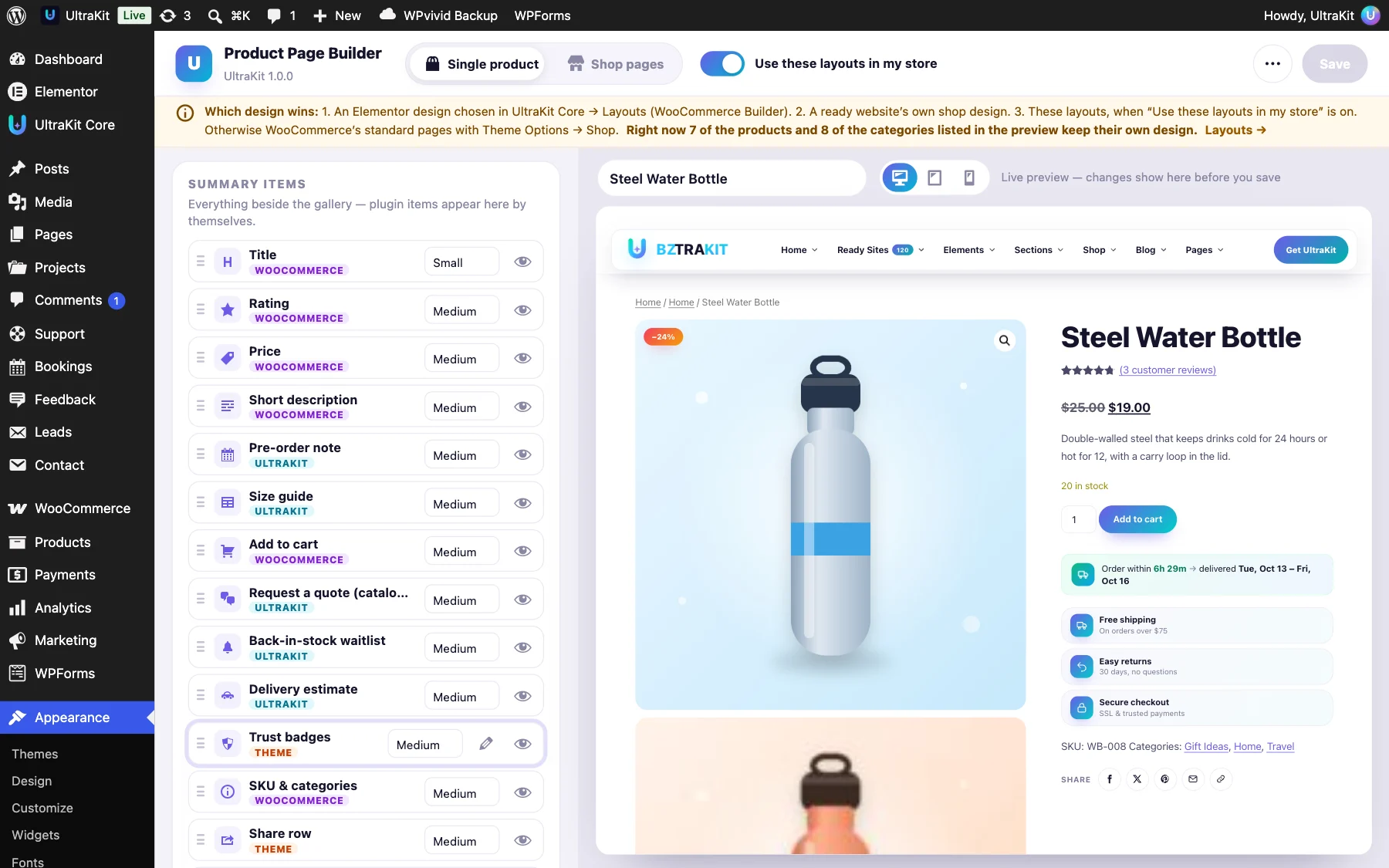Click the New item in admin bar
The width and height of the screenshot is (1389, 868).
pyautogui.click(x=337, y=15)
